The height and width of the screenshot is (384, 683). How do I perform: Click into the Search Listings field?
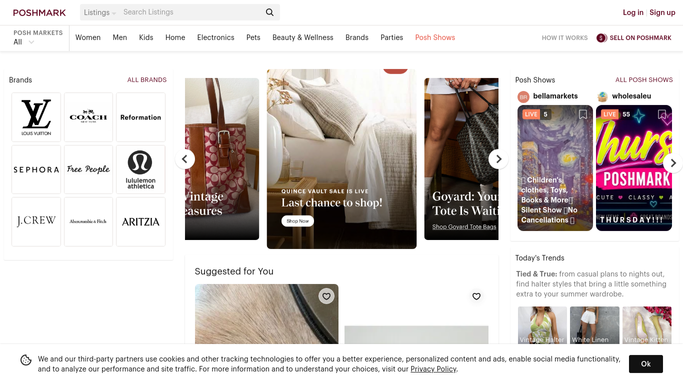point(192,12)
